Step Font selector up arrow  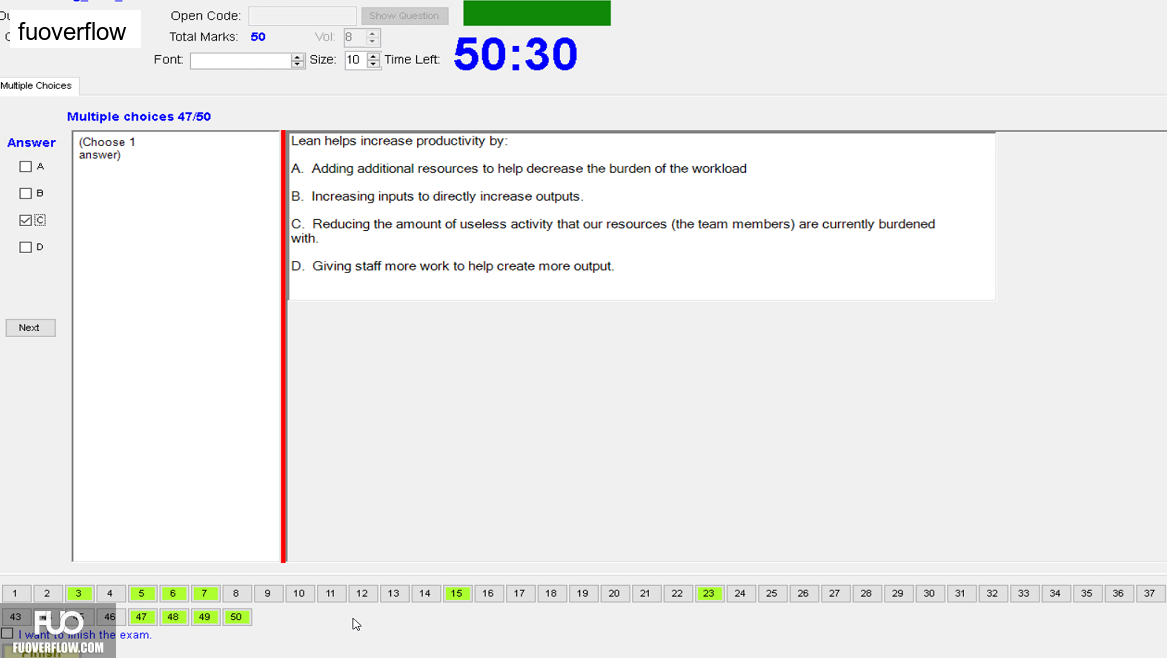(x=298, y=56)
